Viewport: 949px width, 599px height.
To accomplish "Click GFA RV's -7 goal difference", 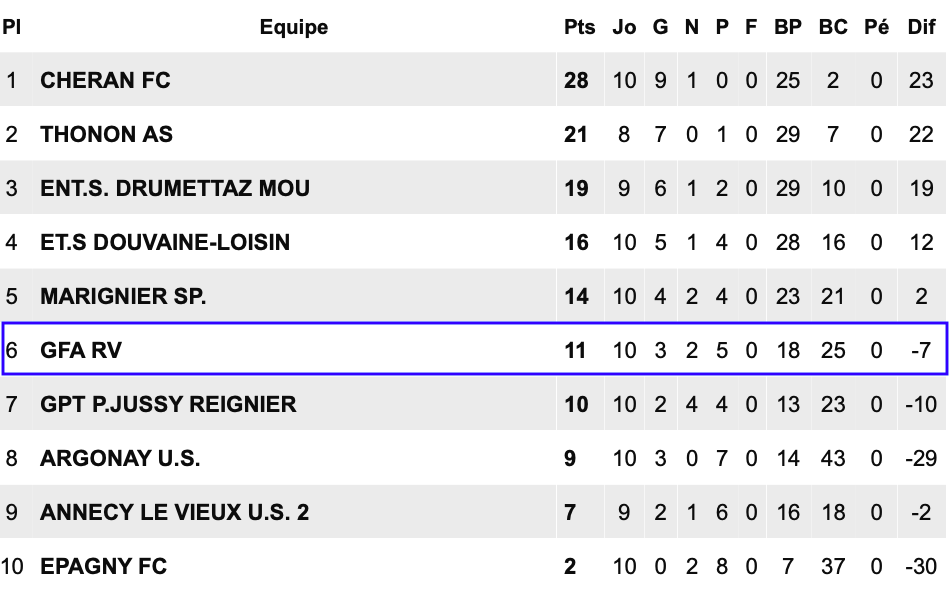I will pos(921,350).
